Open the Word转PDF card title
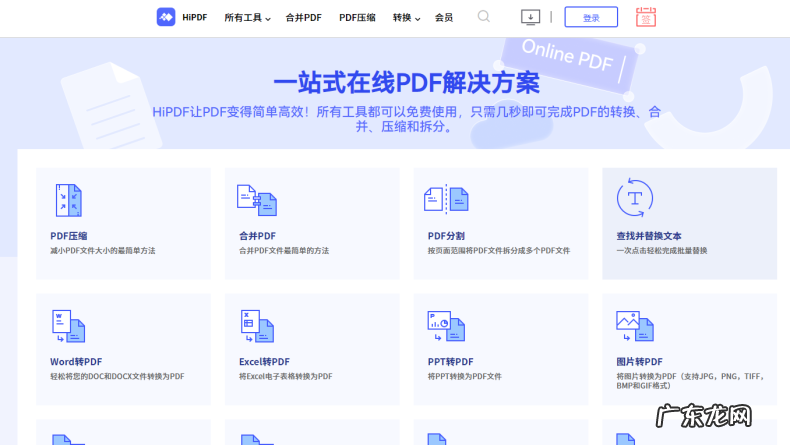The height and width of the screenshot is (445, 790). point(76,362)
